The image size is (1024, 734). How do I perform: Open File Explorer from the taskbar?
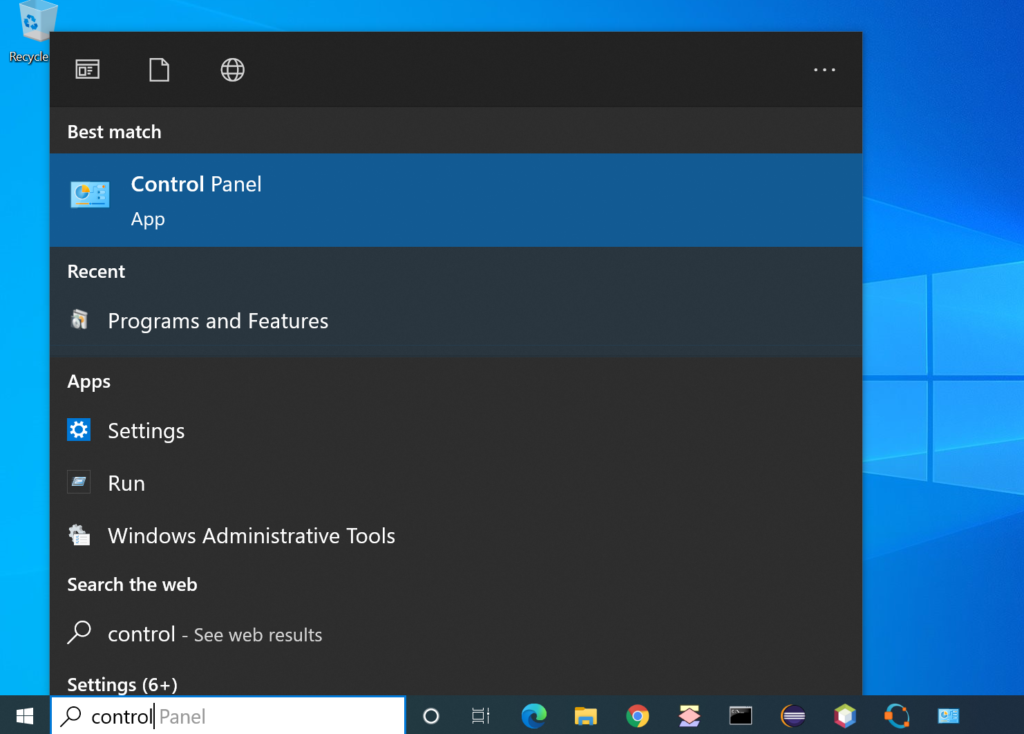click(x=586, y=716)
